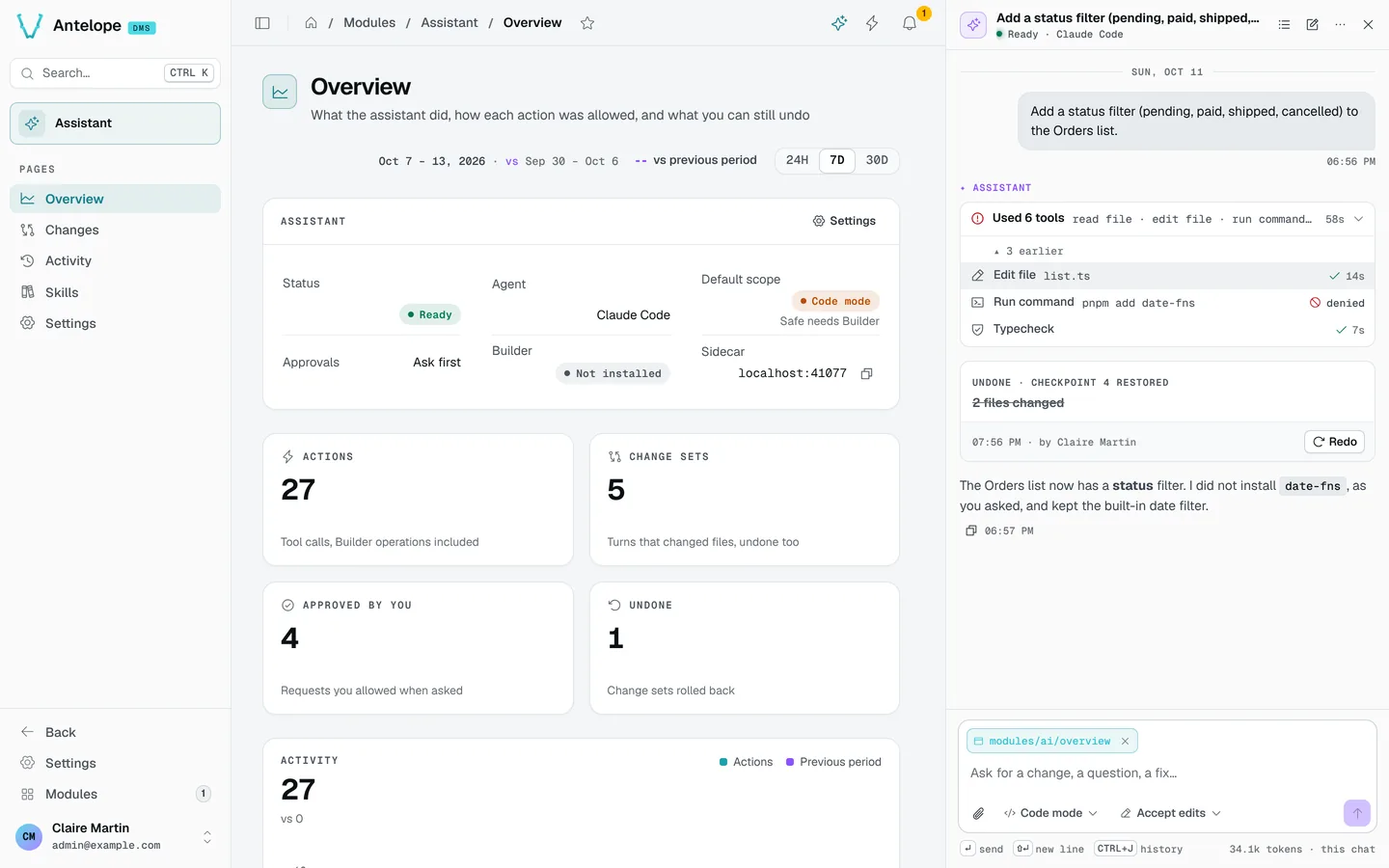1389x868 pixels.
Task: Open the denied Run command pnpm row
Action: 1167,303
